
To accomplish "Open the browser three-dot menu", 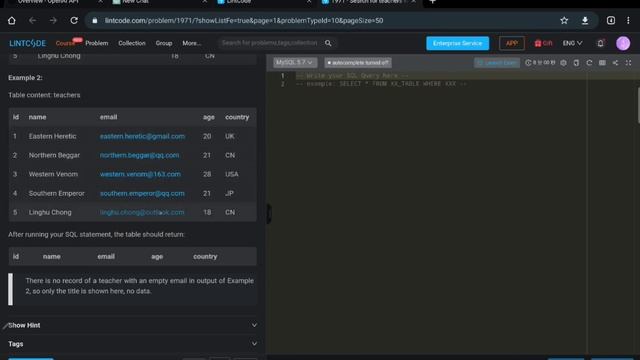I will pyautogui.click(x=628, y=20).
